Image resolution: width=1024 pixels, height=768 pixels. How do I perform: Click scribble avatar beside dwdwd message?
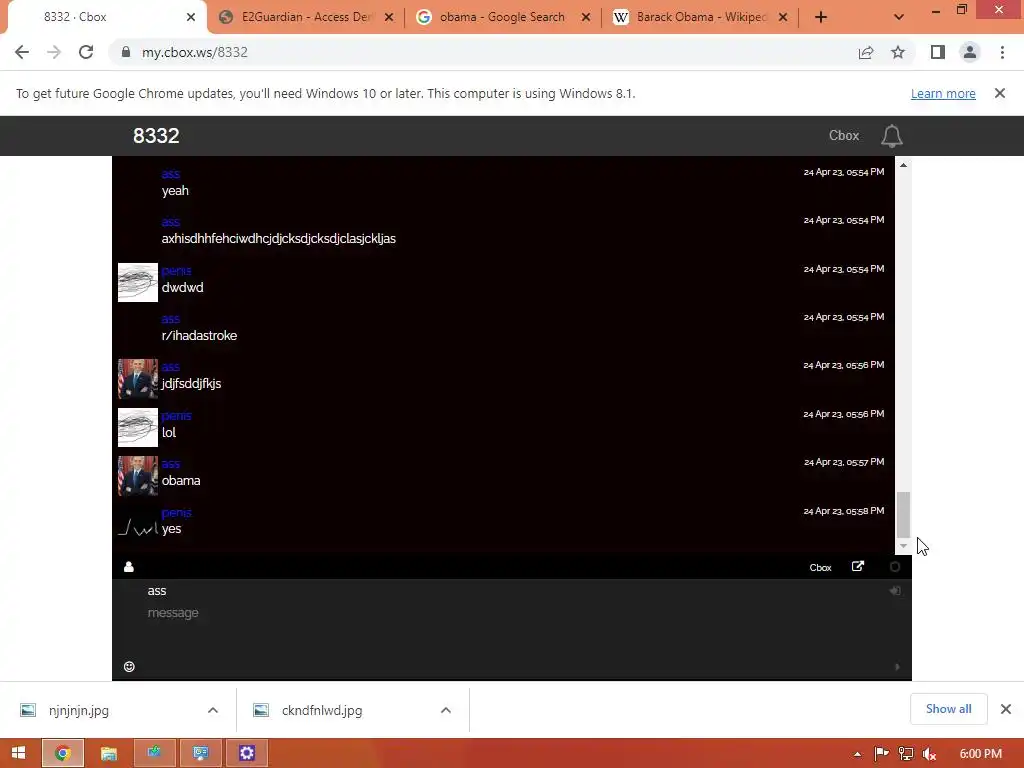tap(138, 282)
